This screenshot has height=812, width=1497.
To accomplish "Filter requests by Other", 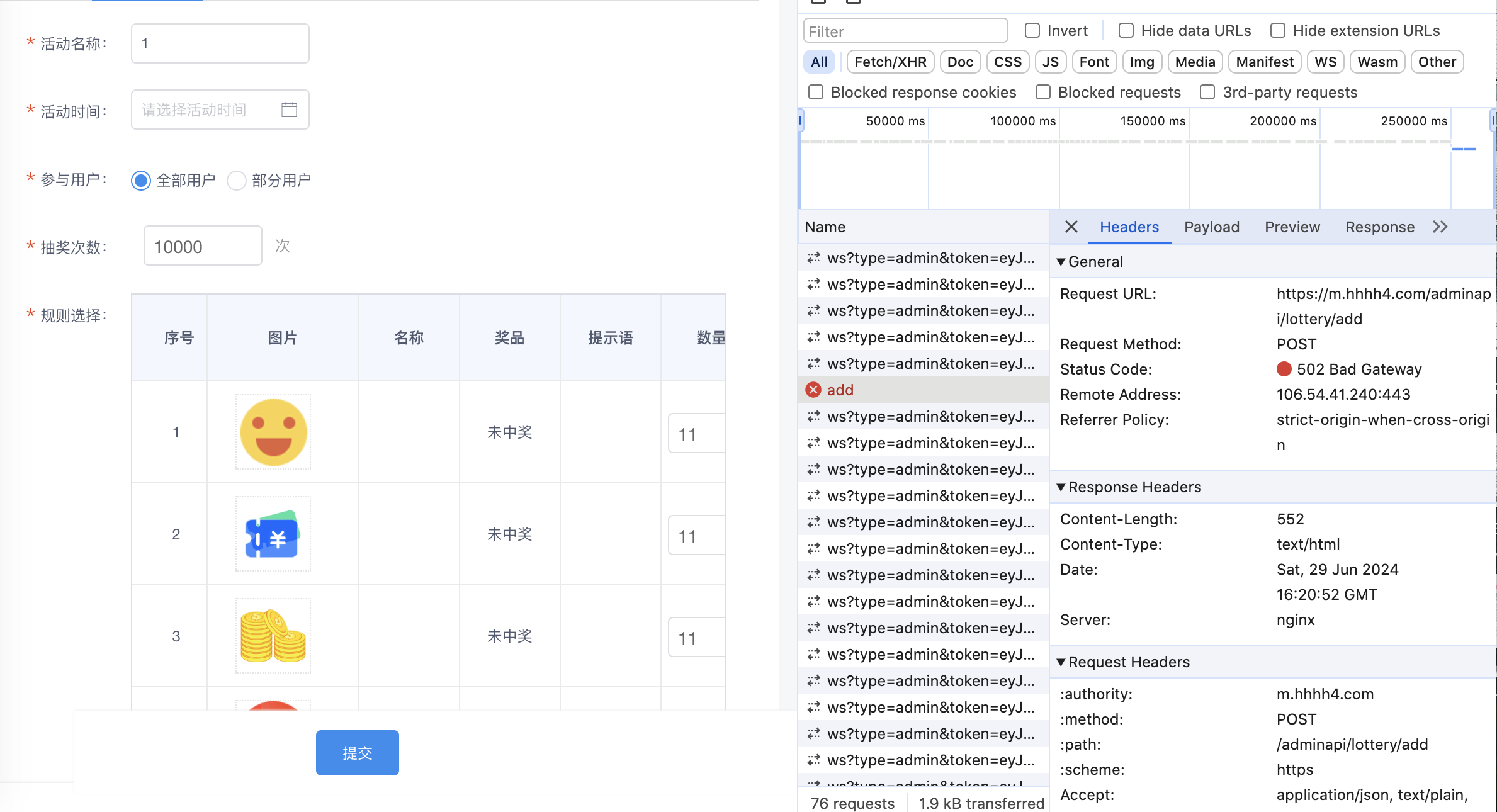I will [1437, 62].
